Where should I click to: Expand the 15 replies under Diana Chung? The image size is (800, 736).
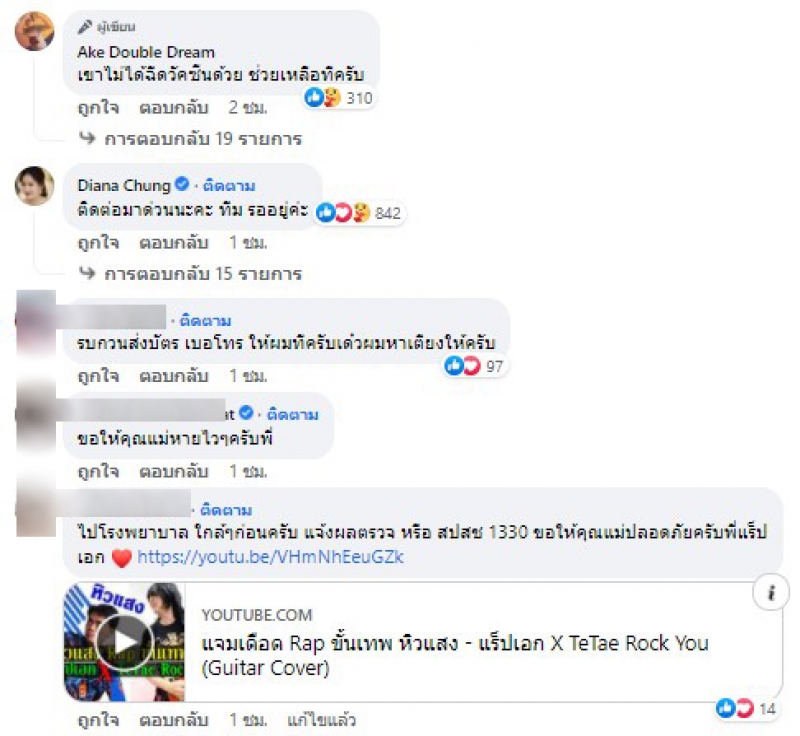coord(190,274)
